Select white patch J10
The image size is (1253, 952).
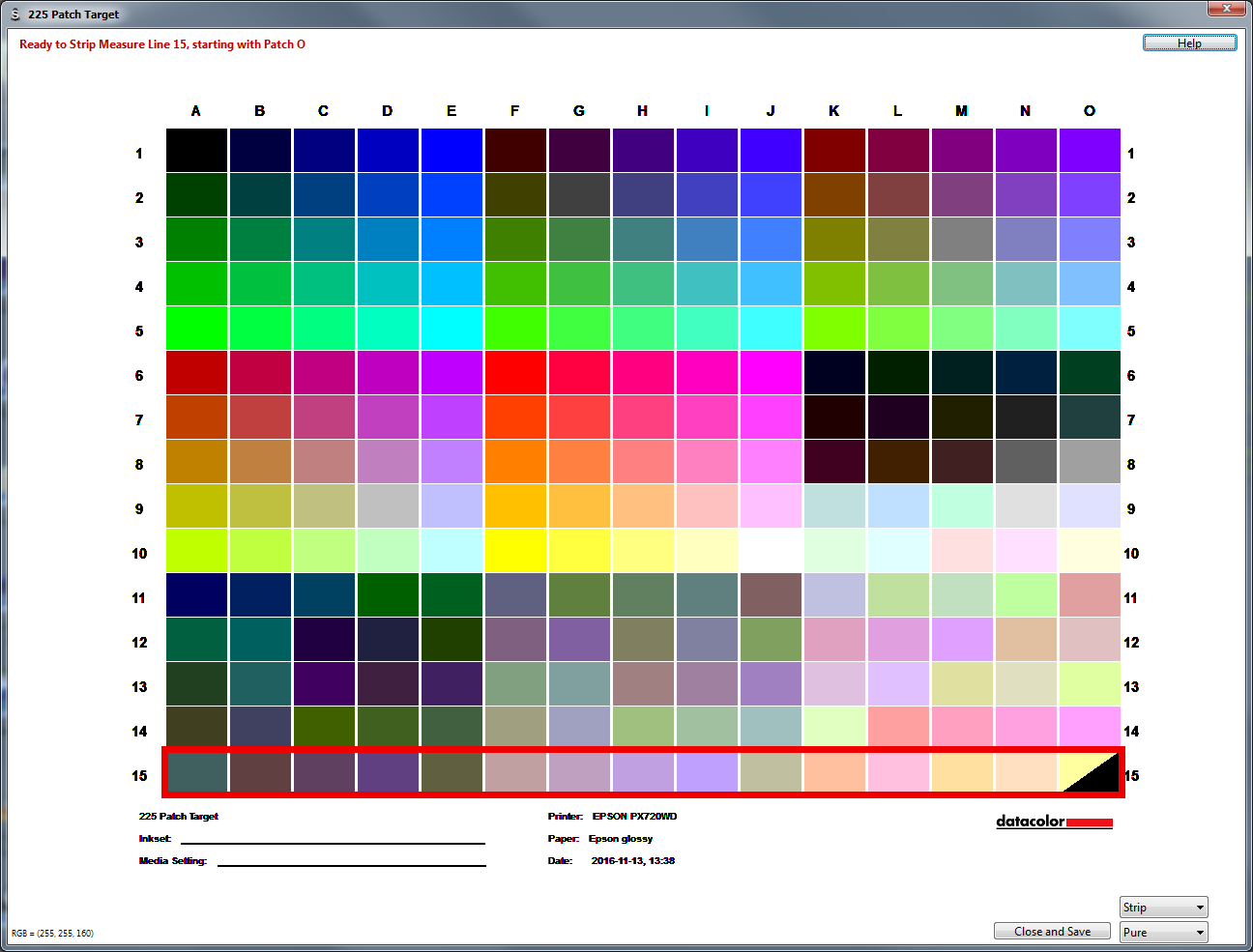click(771, 551)
